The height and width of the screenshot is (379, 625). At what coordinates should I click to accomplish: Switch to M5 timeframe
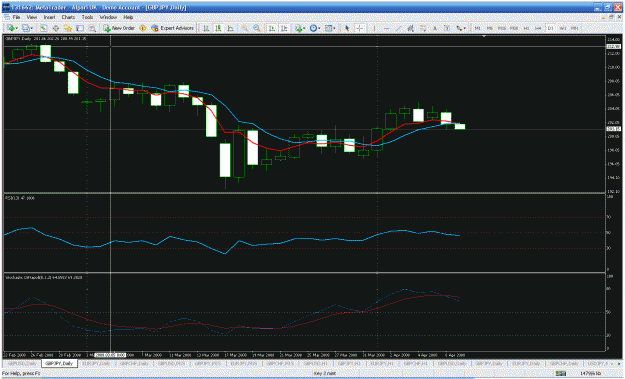click(x=489, y=28)
